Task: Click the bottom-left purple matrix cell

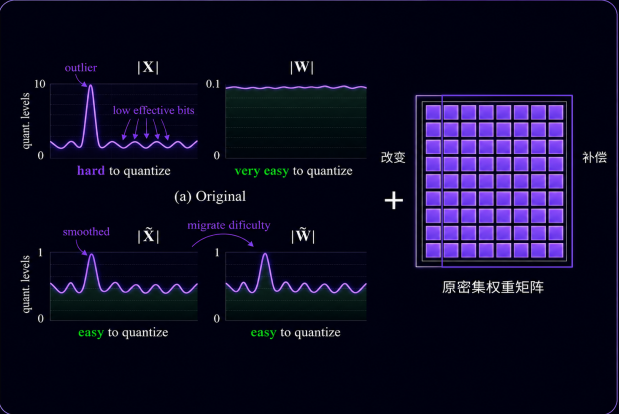Action: click(x=433, y=251)
